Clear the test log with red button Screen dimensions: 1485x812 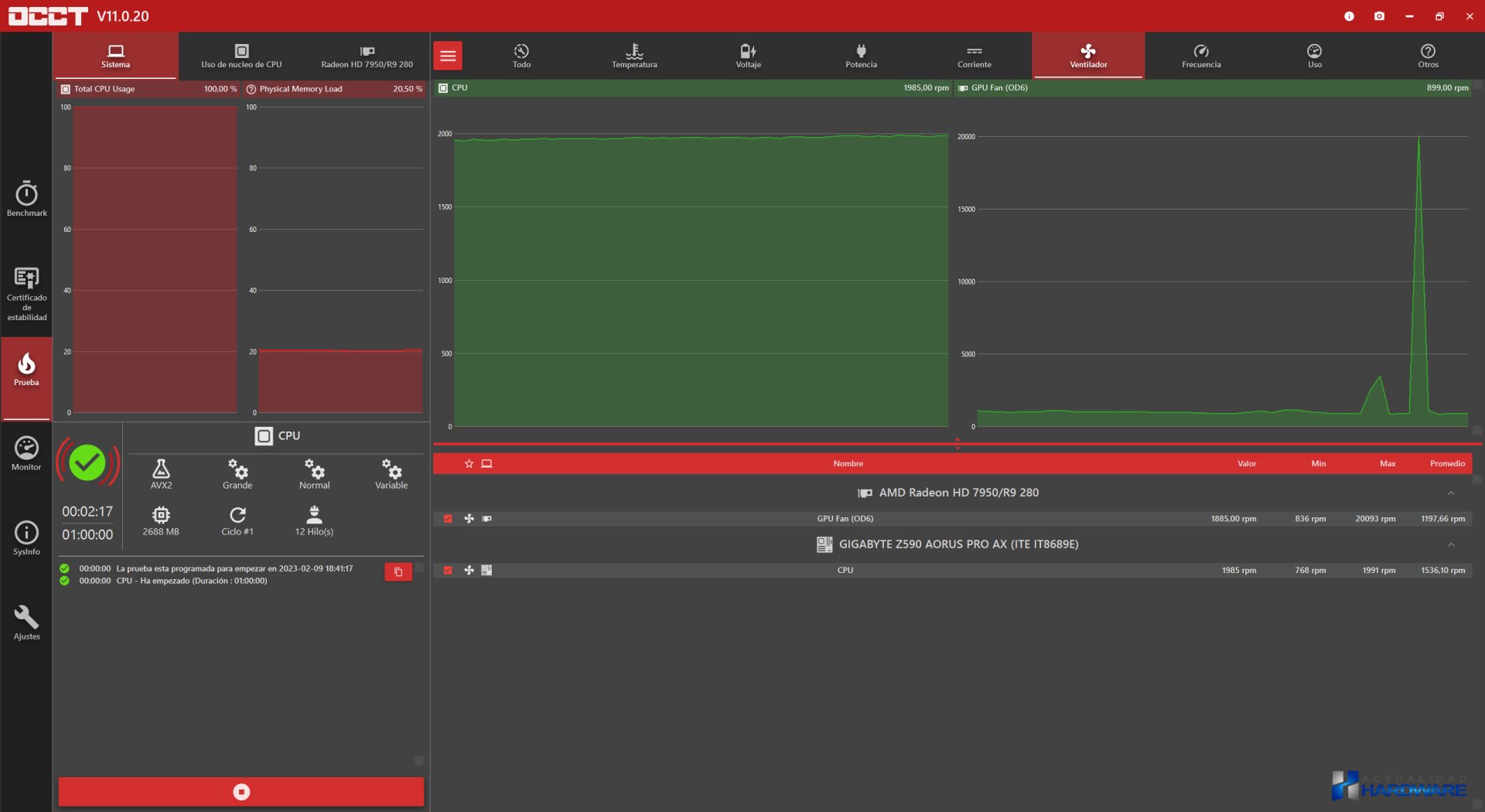click(398, 572)
